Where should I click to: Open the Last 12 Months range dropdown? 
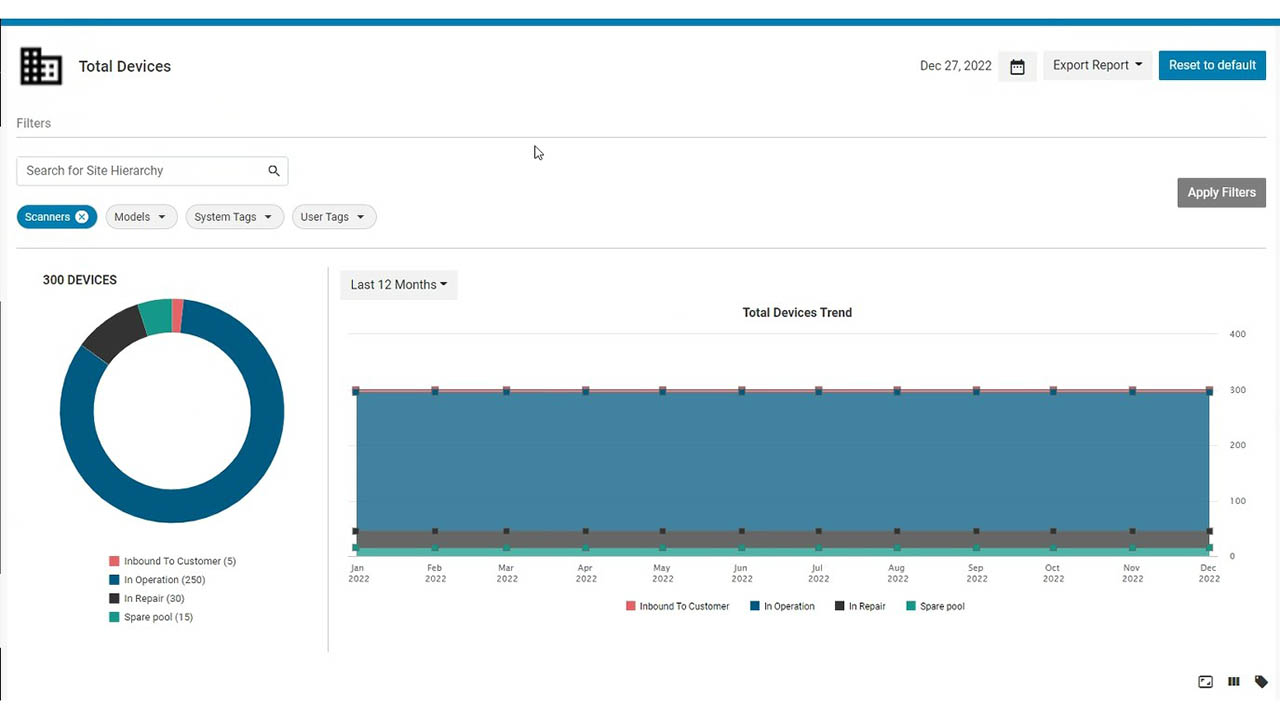click(x=399, y=285)
